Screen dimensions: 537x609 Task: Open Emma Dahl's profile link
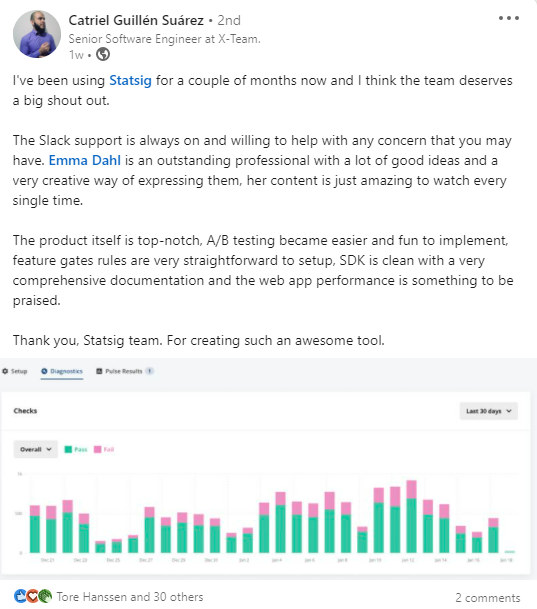pyautogui.click(x=85, y=160)
